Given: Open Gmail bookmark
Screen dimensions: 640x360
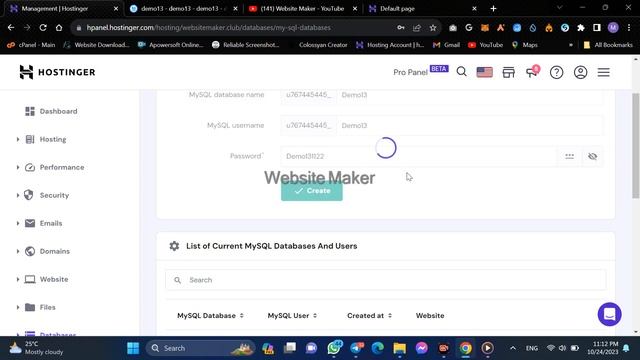Looking at the screenshot, I should 446,45.
